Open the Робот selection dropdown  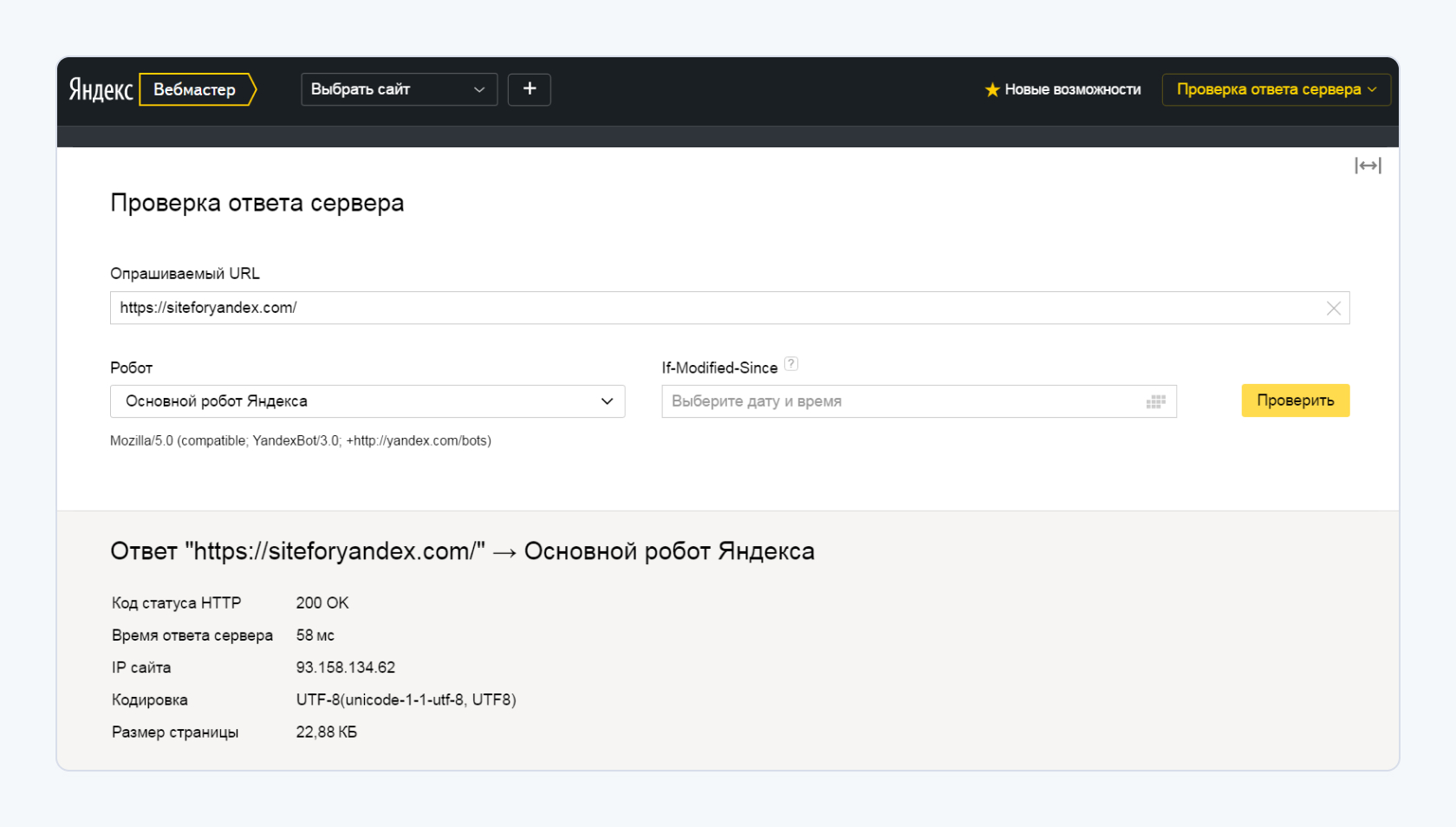(x=367, y=401)
